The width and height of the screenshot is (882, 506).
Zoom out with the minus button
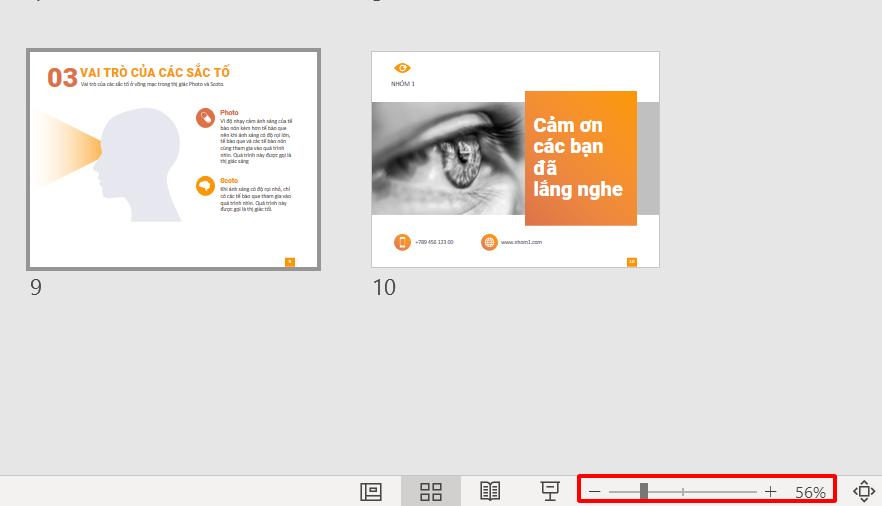[595, 492]
